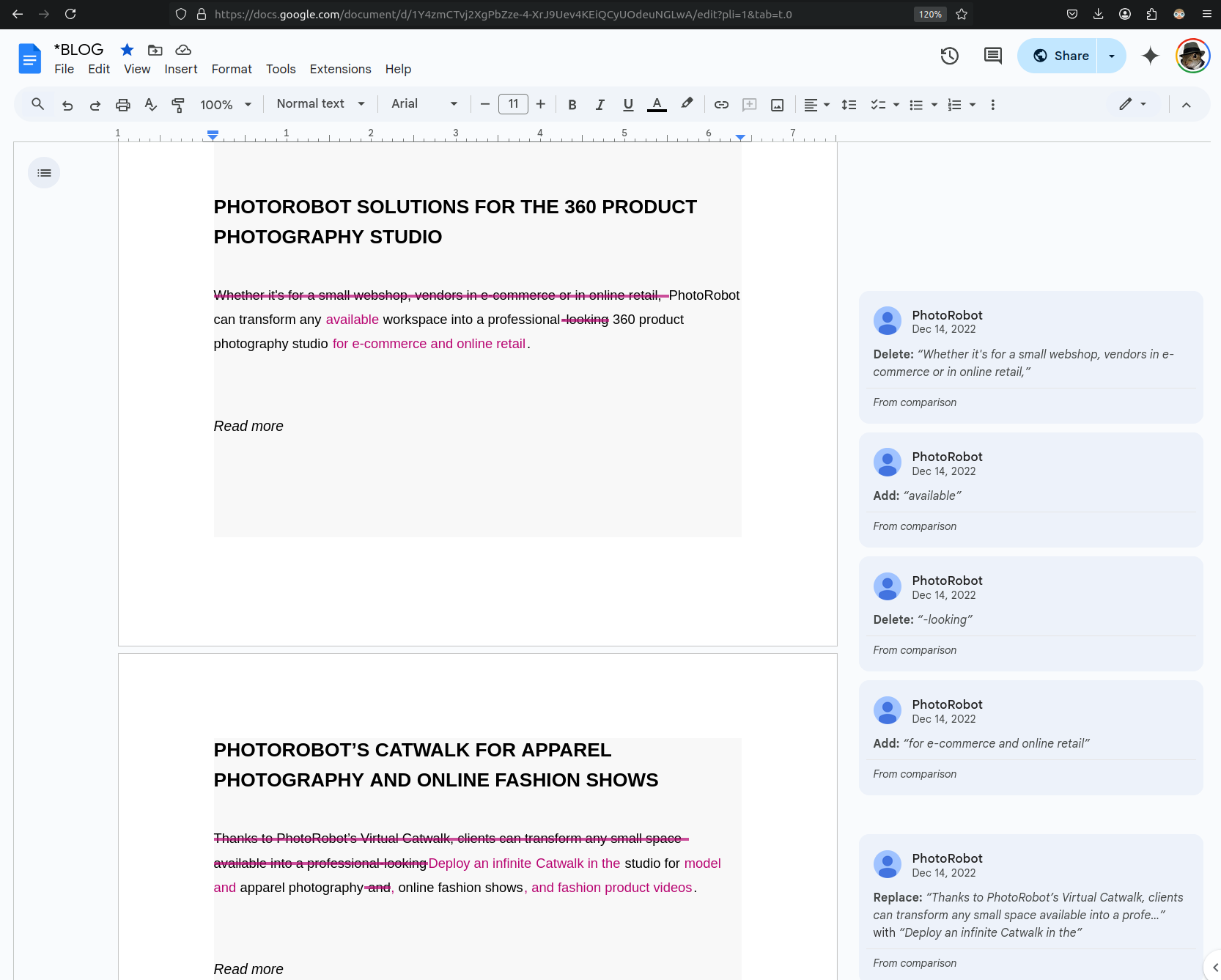1221x980 pixels.
Task: Open the numbered list dropdown
Action: (962, 105)
